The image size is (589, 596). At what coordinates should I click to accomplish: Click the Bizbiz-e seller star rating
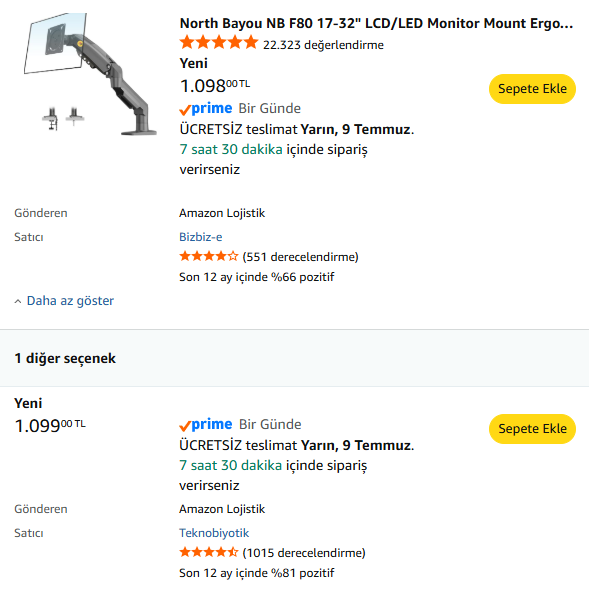tap(209, 256)
